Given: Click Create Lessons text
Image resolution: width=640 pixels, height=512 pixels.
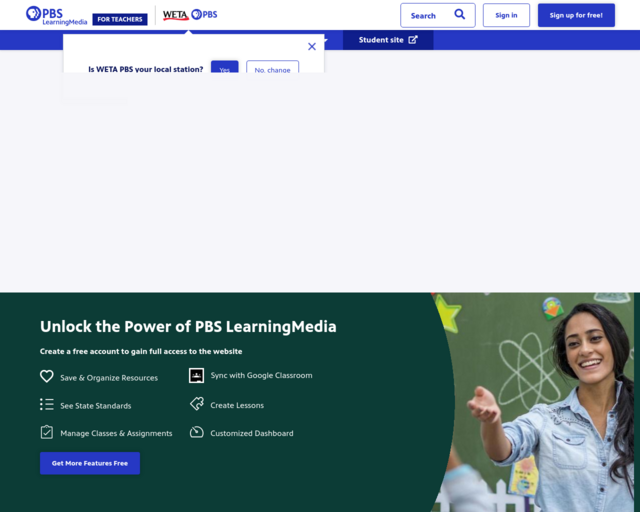Looking at the screenshot, I should [237, 405].
